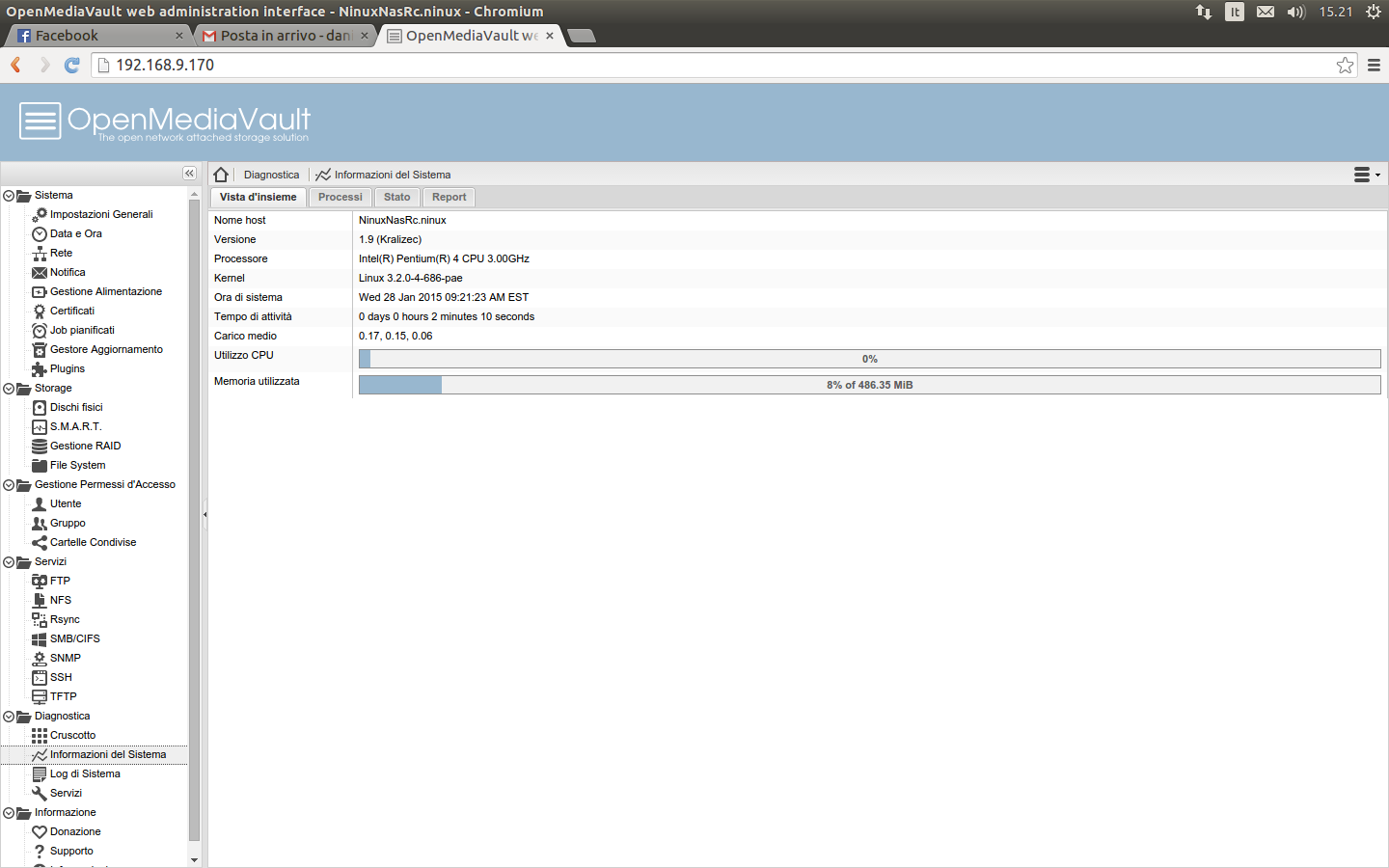Go back in browser history
The height and width of the screenshot is (868, 1389).
tap(16, 65)
